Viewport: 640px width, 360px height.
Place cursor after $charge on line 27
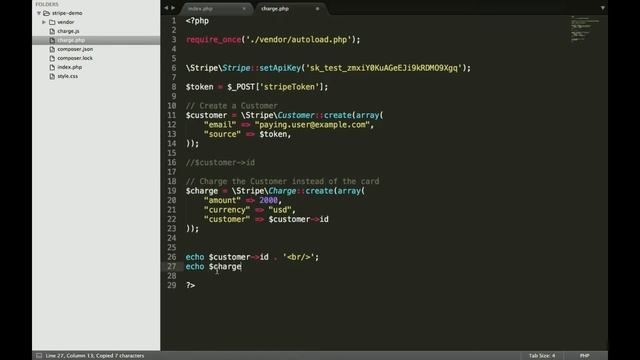[242, 267]
